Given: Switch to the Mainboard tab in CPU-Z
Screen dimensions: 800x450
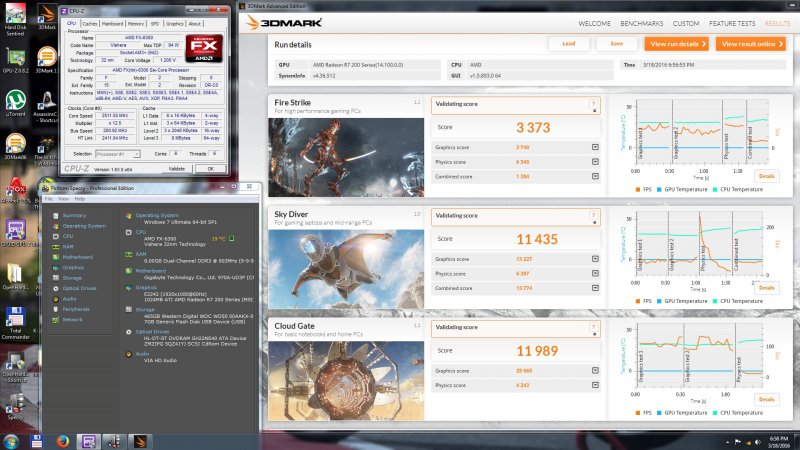Looking at the screenshot, I should point(112,23).
